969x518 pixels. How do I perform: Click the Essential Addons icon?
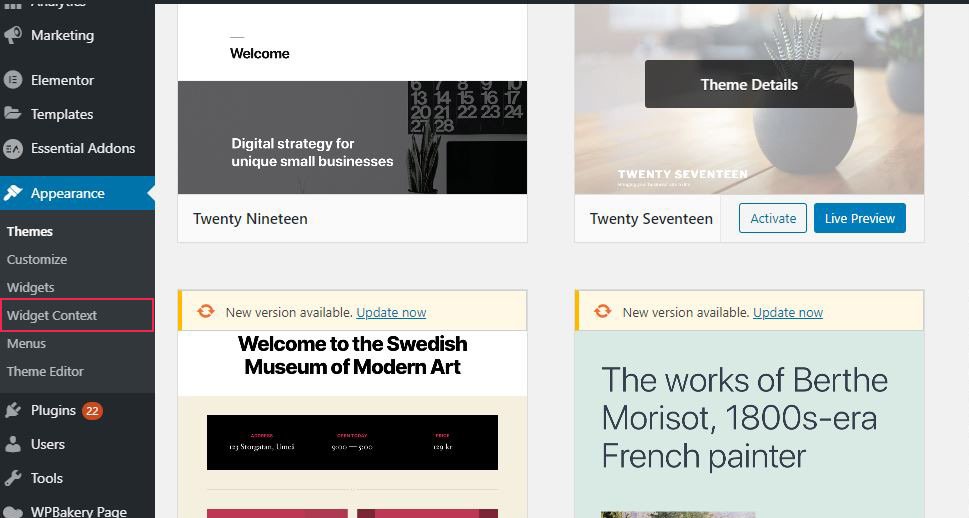(13, 148)
